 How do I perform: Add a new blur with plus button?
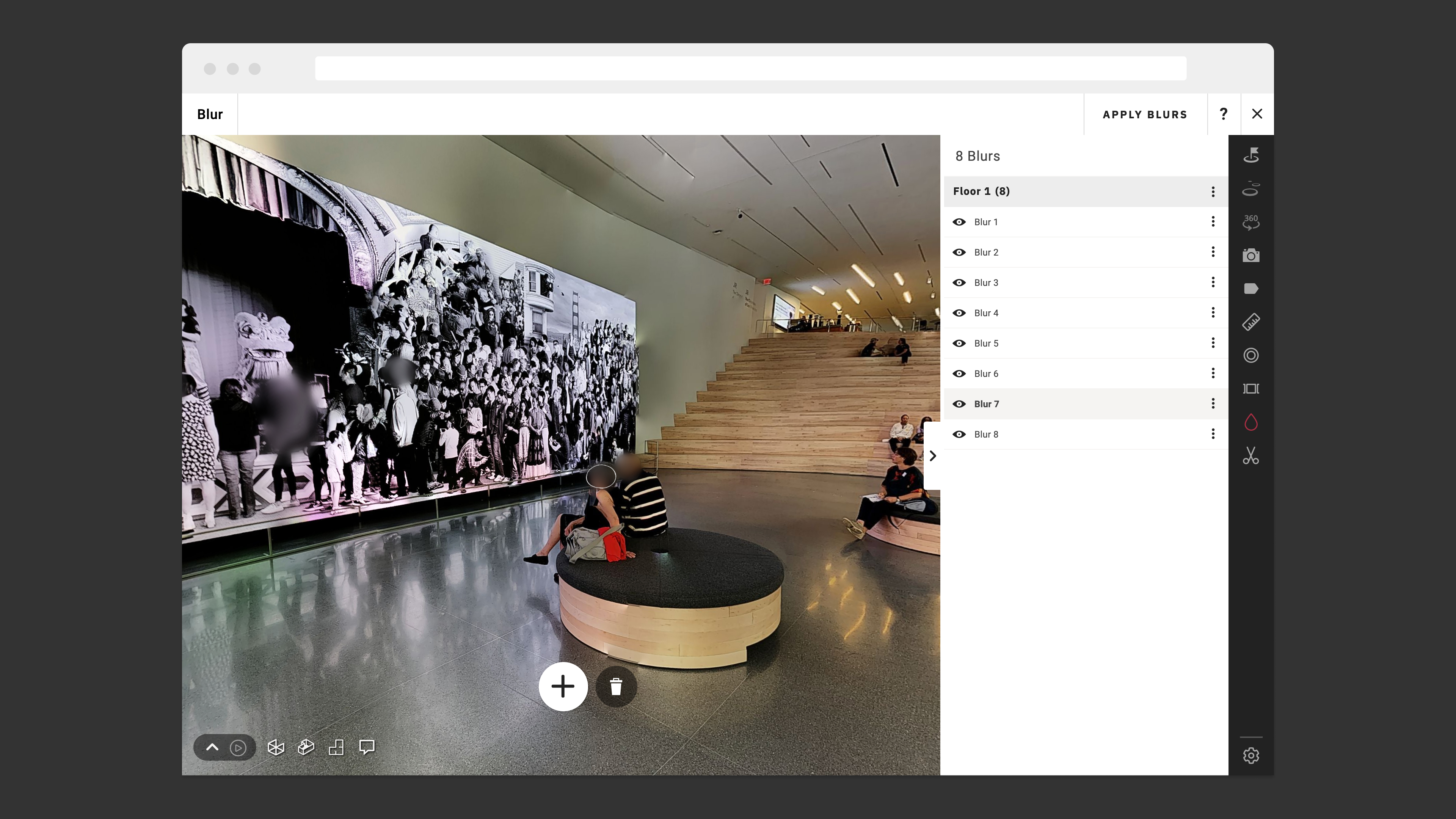click(x=563, y=687)
